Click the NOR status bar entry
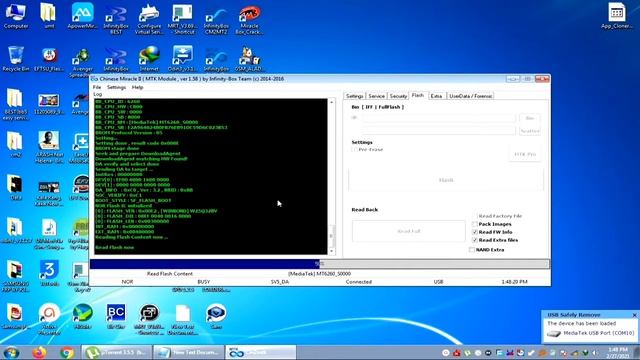Image resolution: width=640 pixels, height=360 pixels. pyautogui.click(x=127, y=282)
